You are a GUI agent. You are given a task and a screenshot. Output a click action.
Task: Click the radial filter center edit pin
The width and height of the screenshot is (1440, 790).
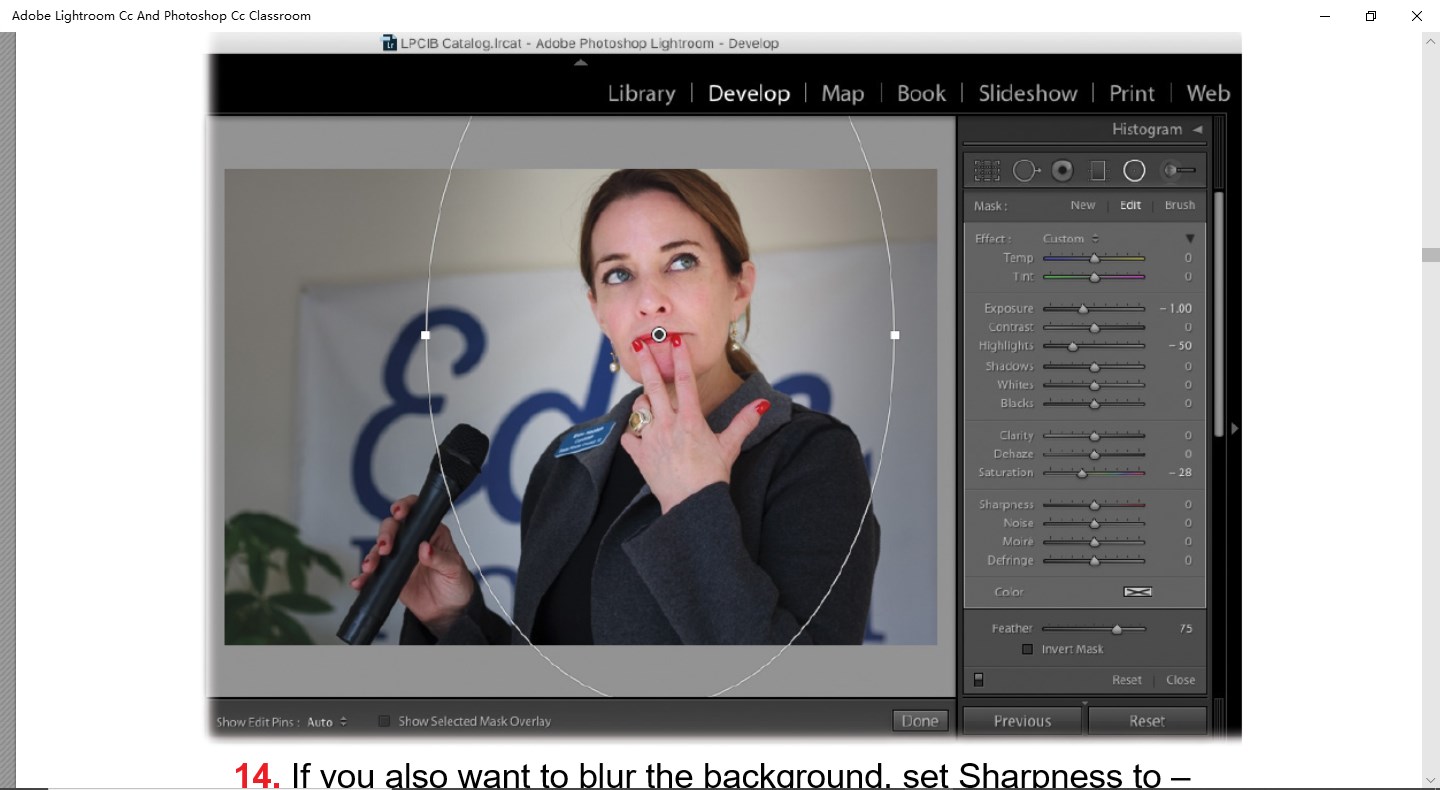(x=659, y=334)
